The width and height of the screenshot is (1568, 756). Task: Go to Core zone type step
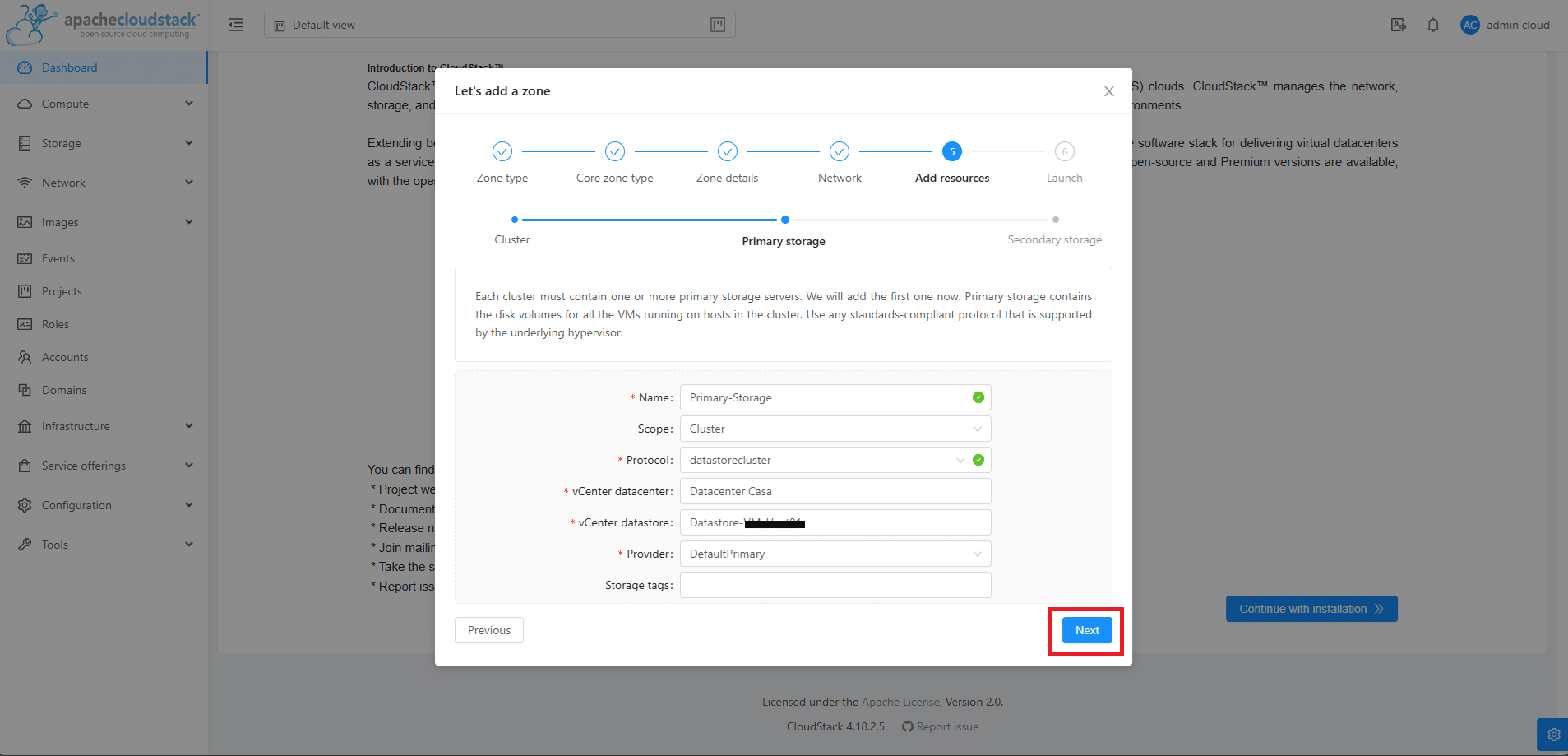pos(615,163)
